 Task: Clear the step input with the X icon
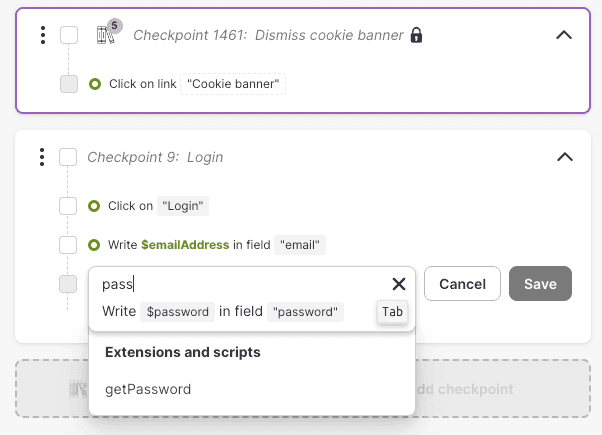pyautogui.click(x=398, y=284)
